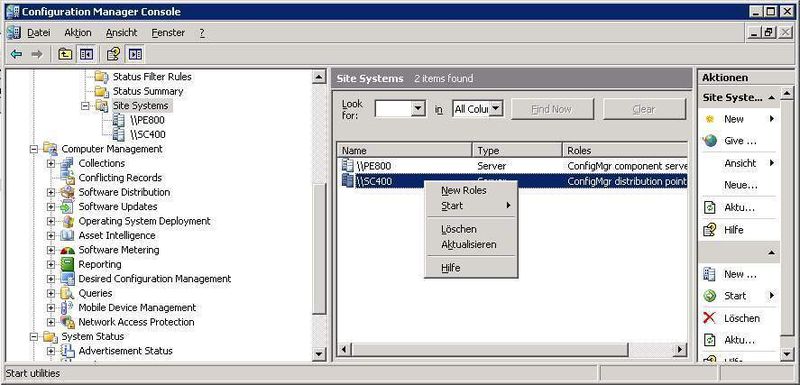Click the Operating System Deployment icon
This screenshot has height=385, width=800.
point(67,221)
